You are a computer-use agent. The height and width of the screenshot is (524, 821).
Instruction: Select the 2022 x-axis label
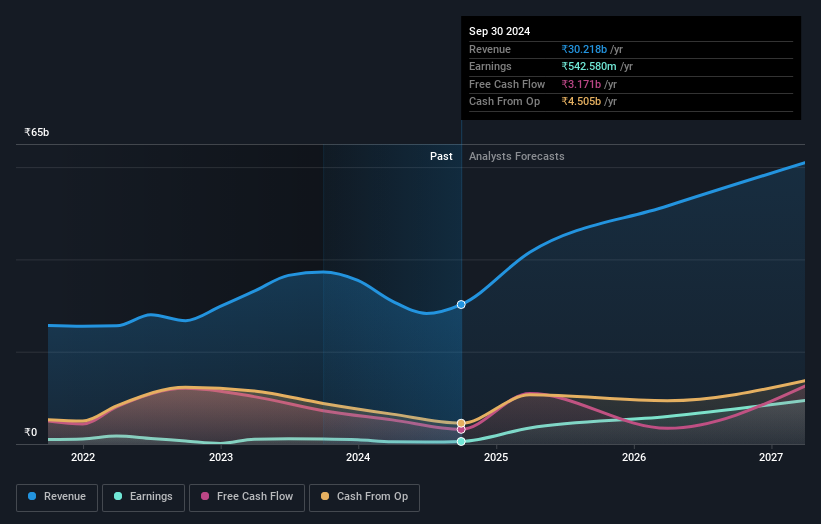pos(83,457)
